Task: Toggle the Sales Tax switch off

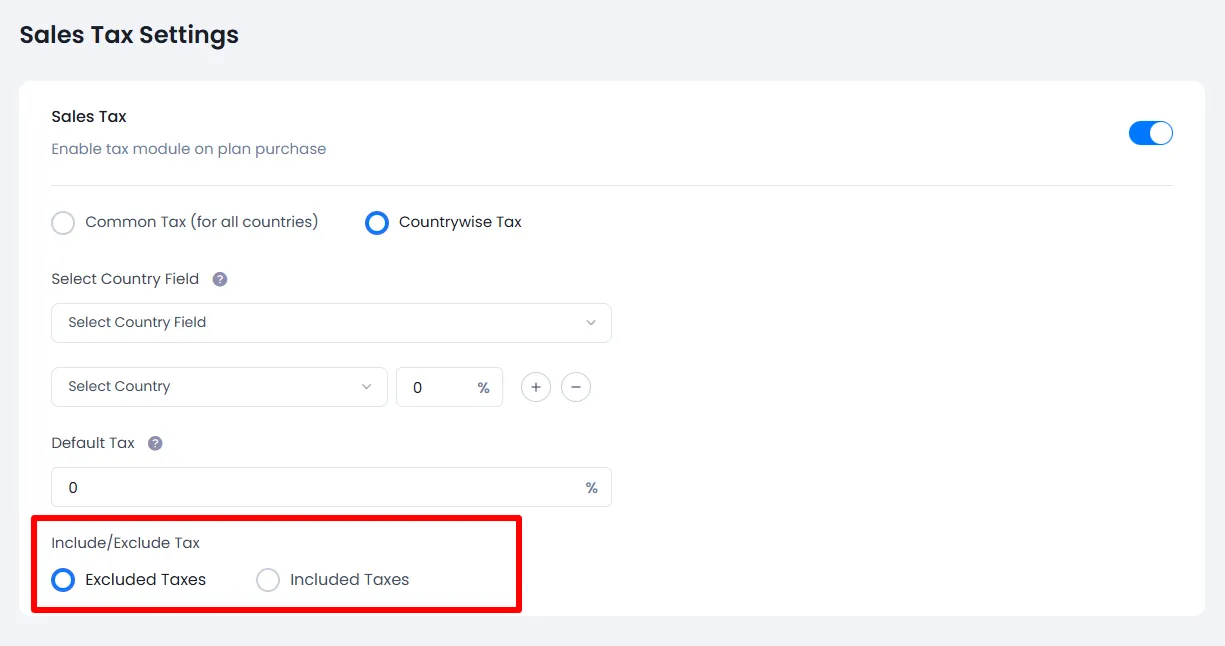Action: point(1150,133)
